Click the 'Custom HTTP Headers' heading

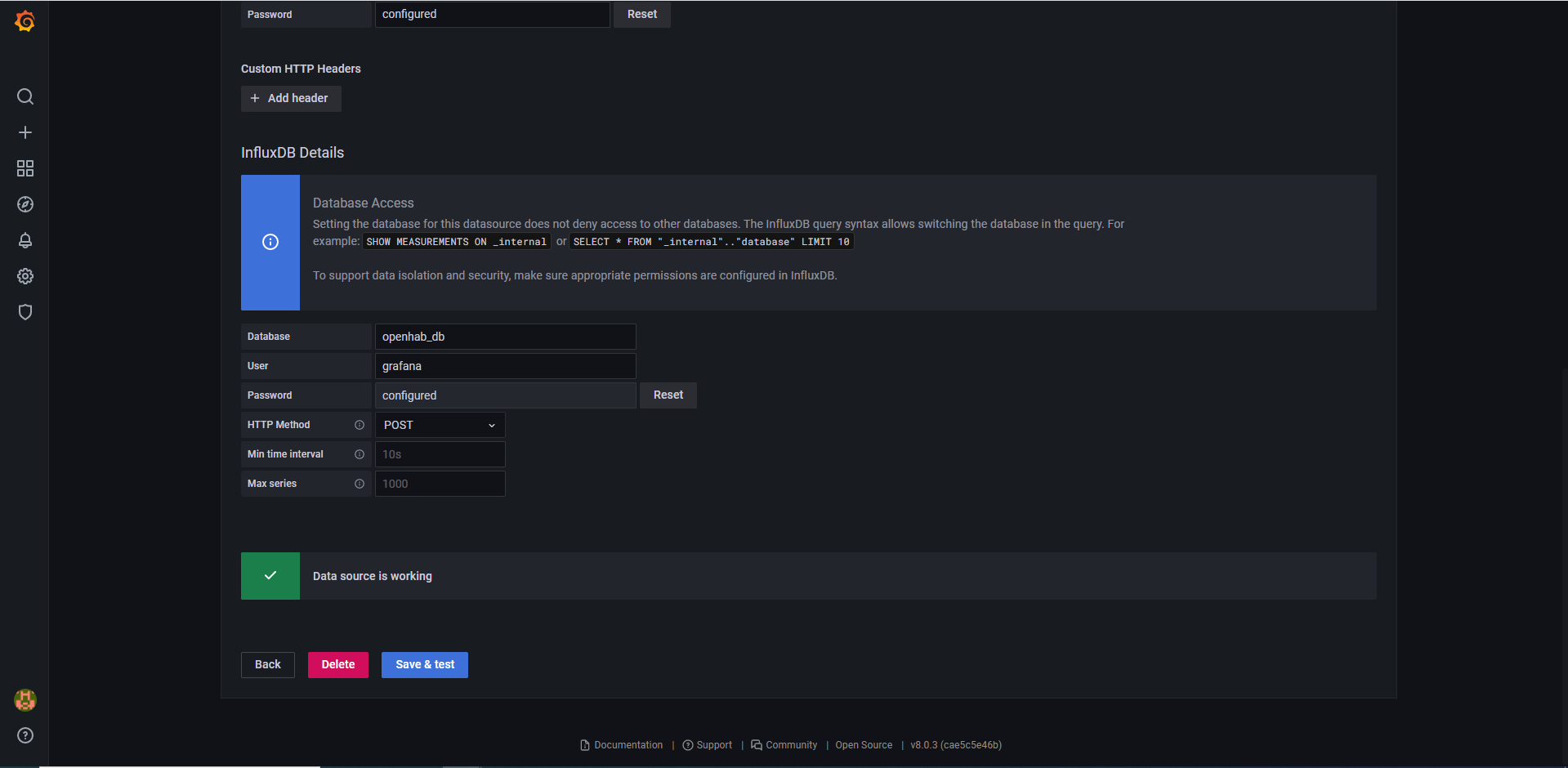[x=301, y=69]
